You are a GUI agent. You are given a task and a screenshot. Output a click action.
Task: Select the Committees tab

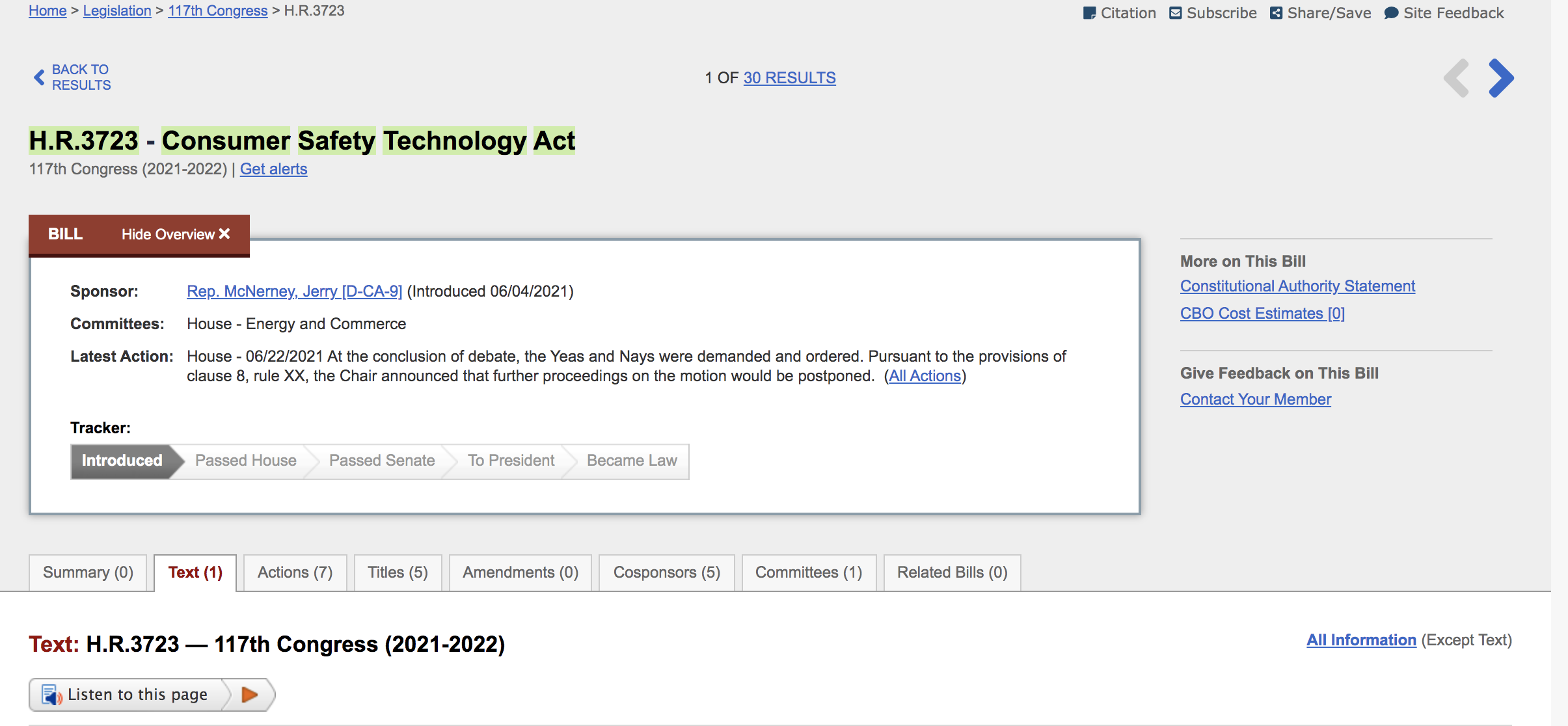point(808,572)
